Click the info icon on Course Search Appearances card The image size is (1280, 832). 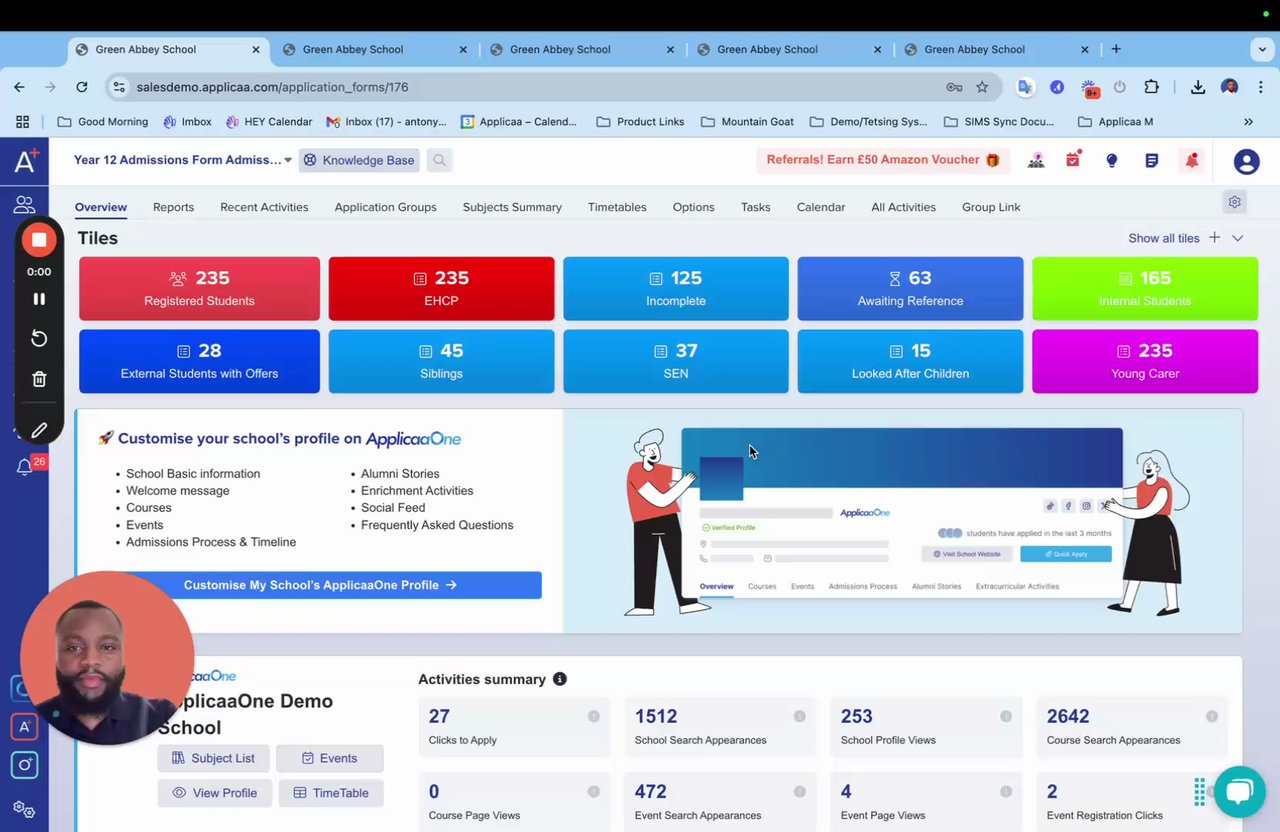[x=1211, y=716]
